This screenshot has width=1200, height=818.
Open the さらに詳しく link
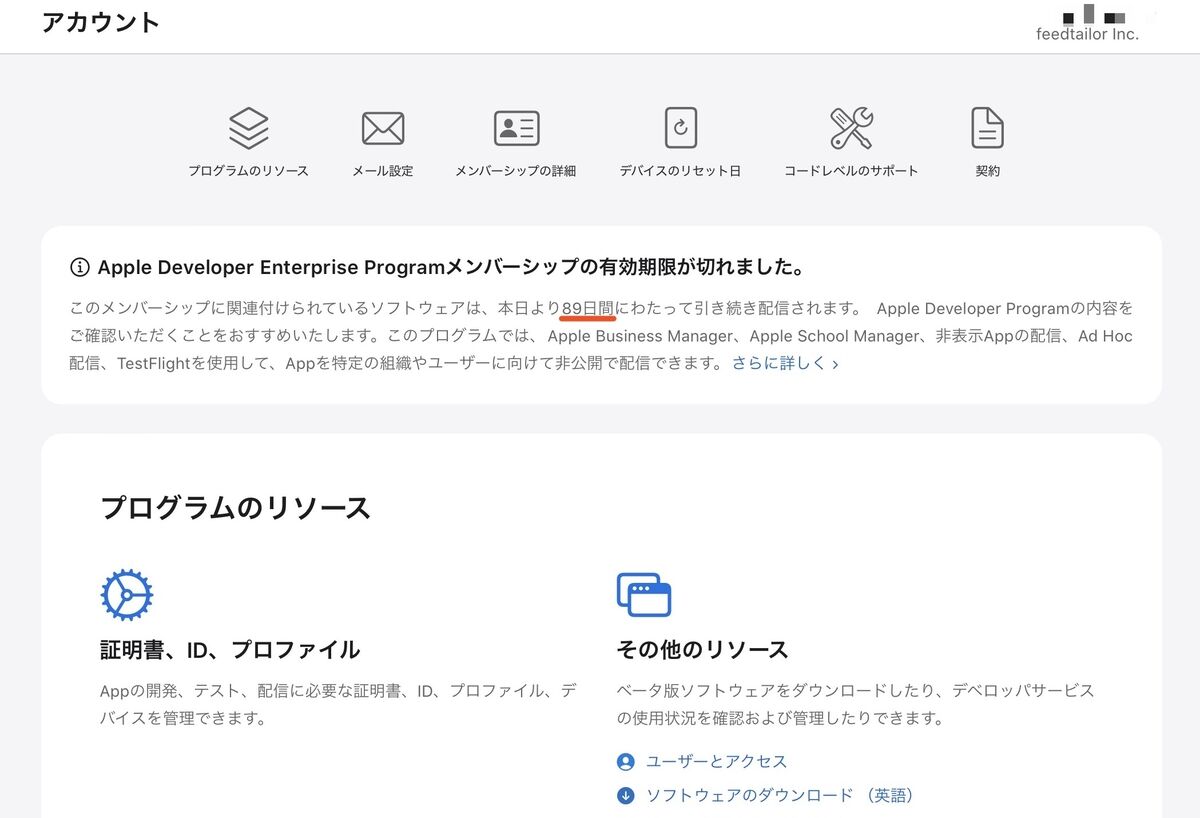point(785,364)
